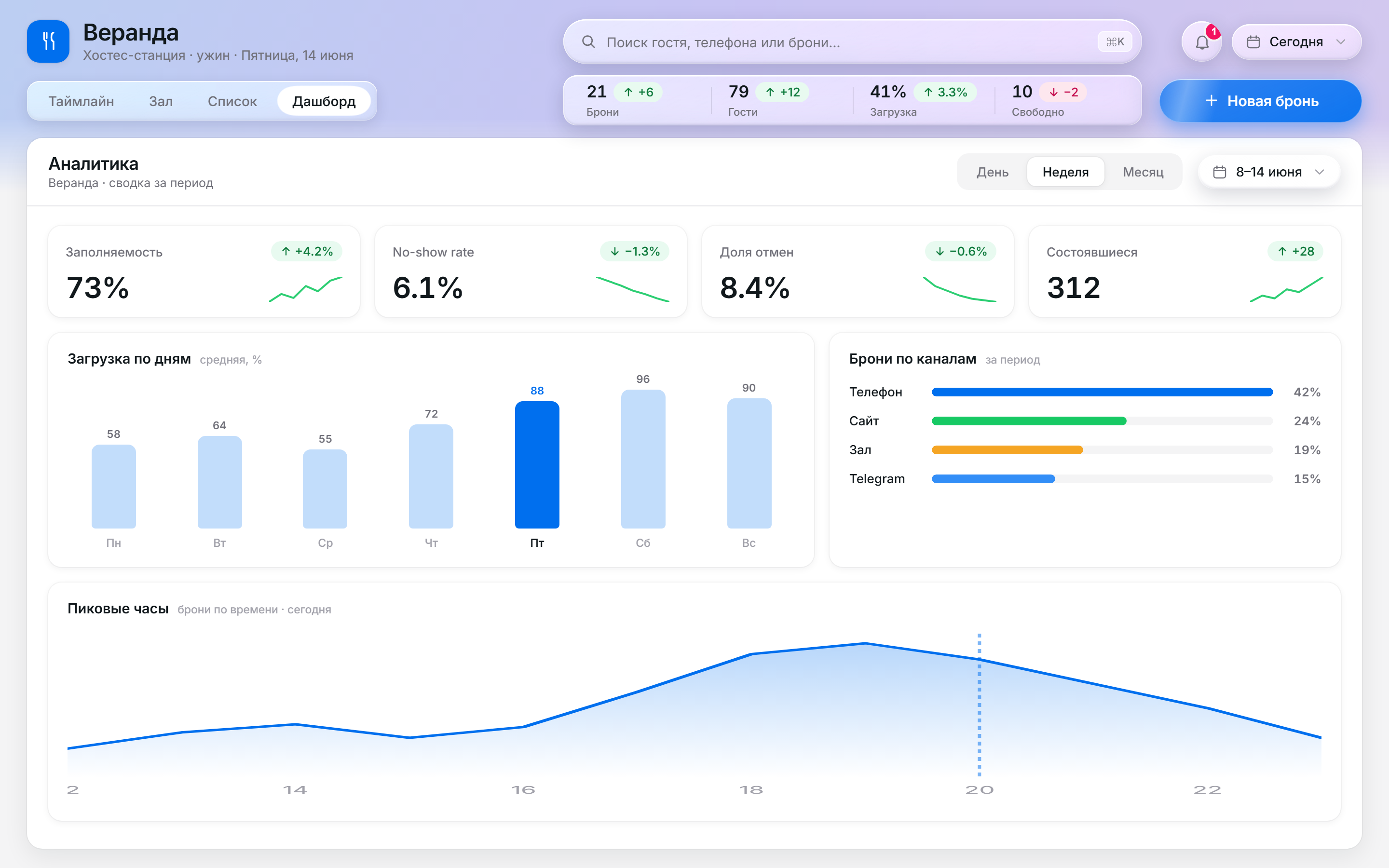The height and width of the screenshot is (868, 1389).
Task: Select the Неделя period option
Action: tap(1065, 172)
